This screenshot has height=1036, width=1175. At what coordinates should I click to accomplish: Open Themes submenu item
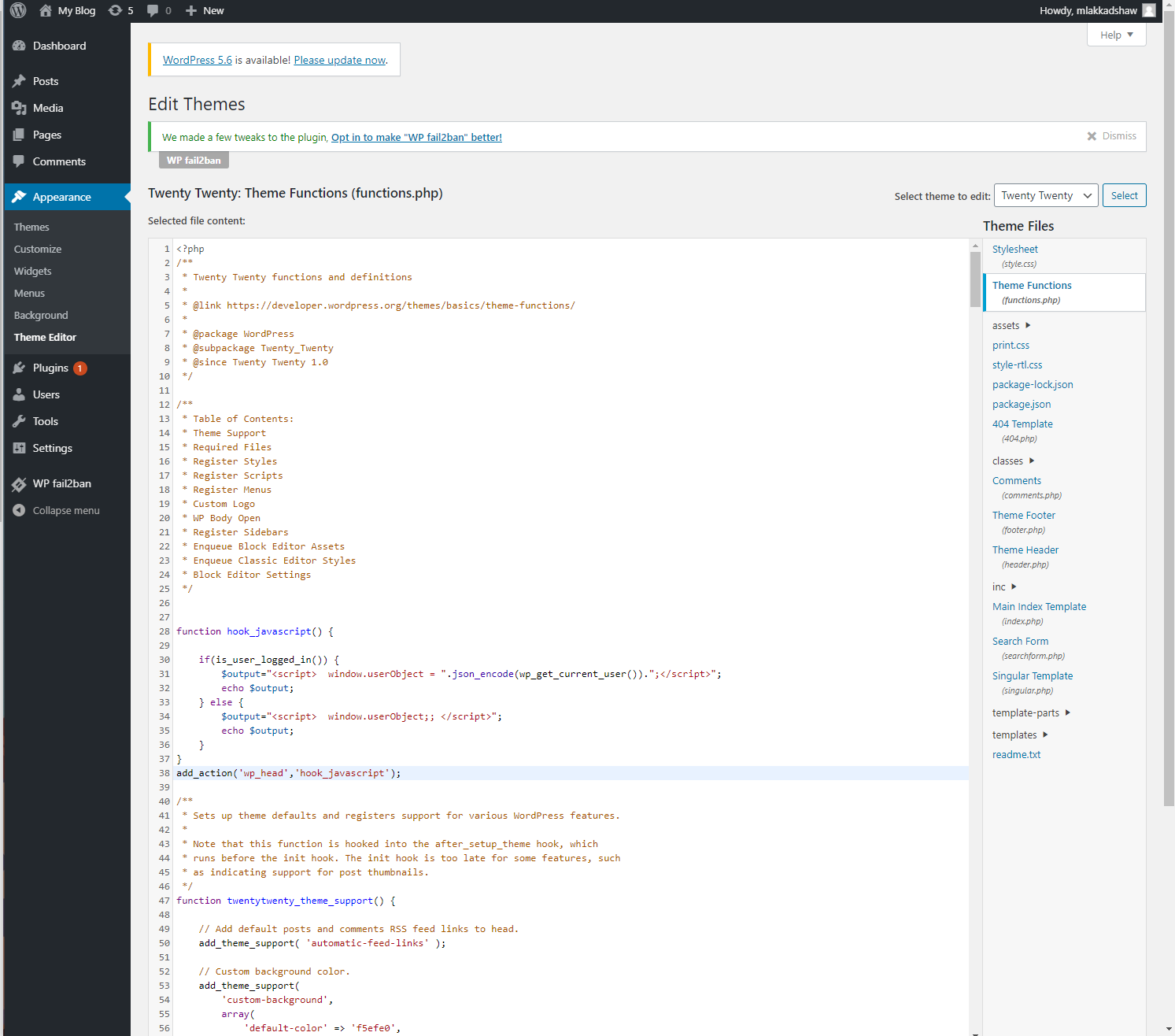[x=31, y=227]
